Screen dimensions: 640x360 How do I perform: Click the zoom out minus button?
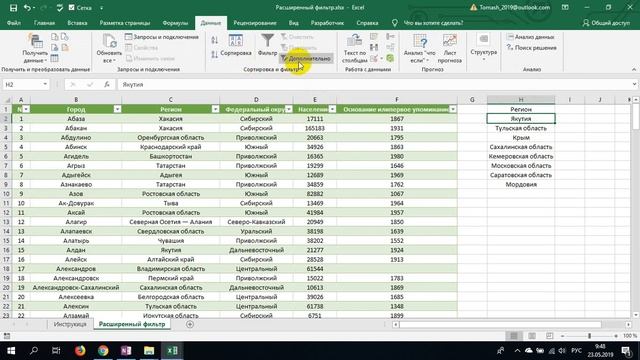pos(562,336)
